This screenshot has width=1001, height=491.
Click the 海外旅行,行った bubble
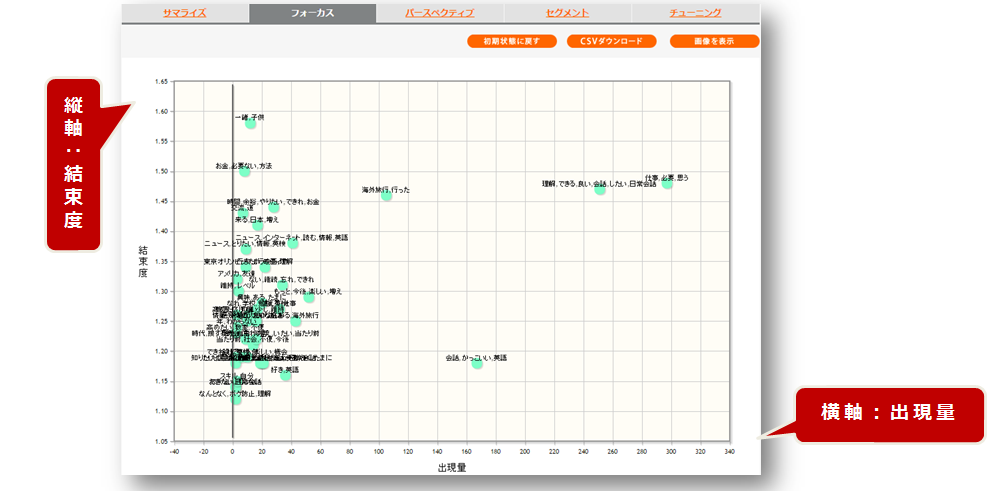point(386,195)
